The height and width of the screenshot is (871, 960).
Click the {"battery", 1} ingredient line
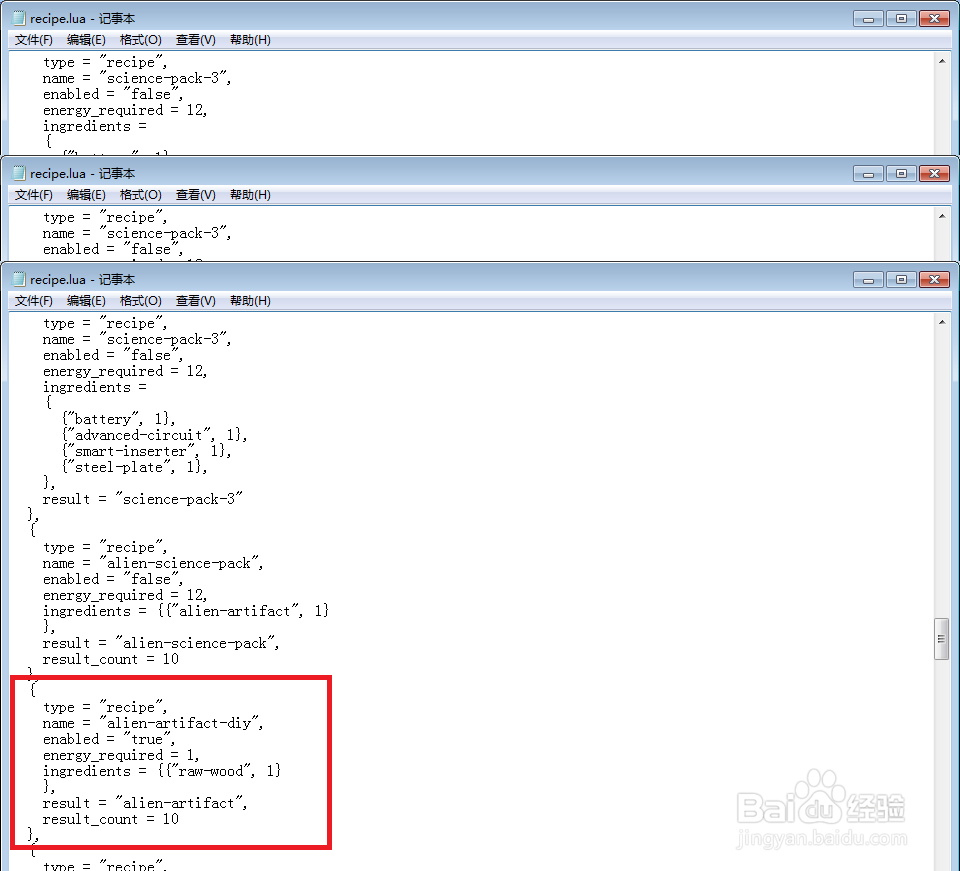point(119,419)
